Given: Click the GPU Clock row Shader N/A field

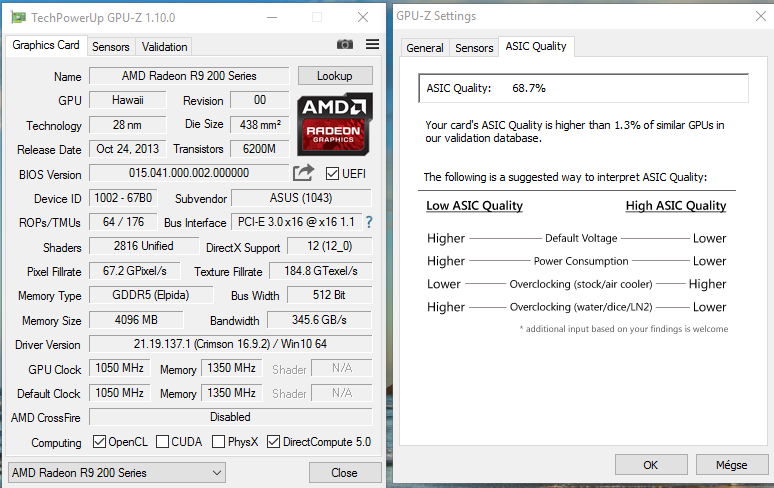Looking at the screenshot, I should pyautogui.click(x=342, y=368).
